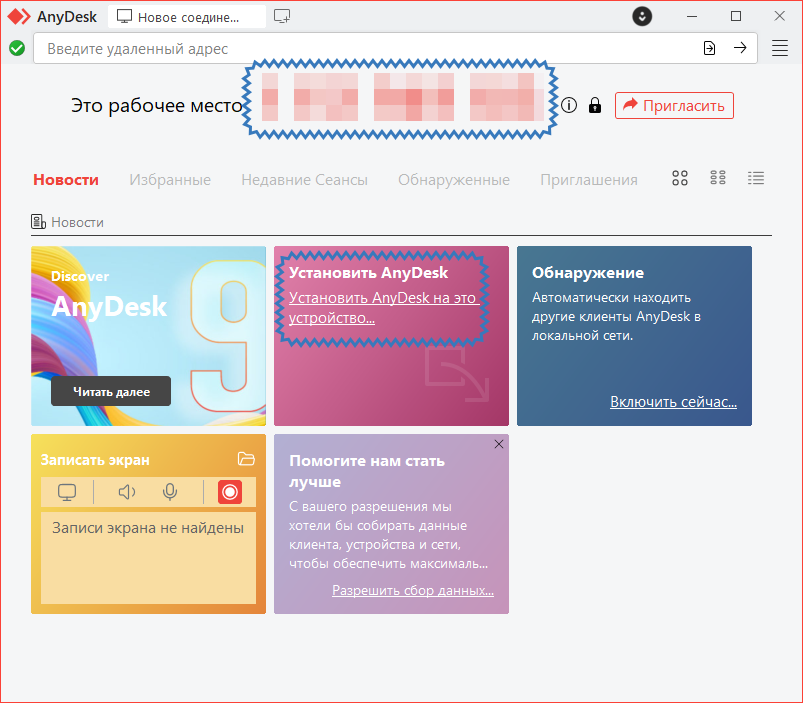Toggle microphone in screen recorder
Viewport: 803px width, 703px height.
[x=170, y=492]
